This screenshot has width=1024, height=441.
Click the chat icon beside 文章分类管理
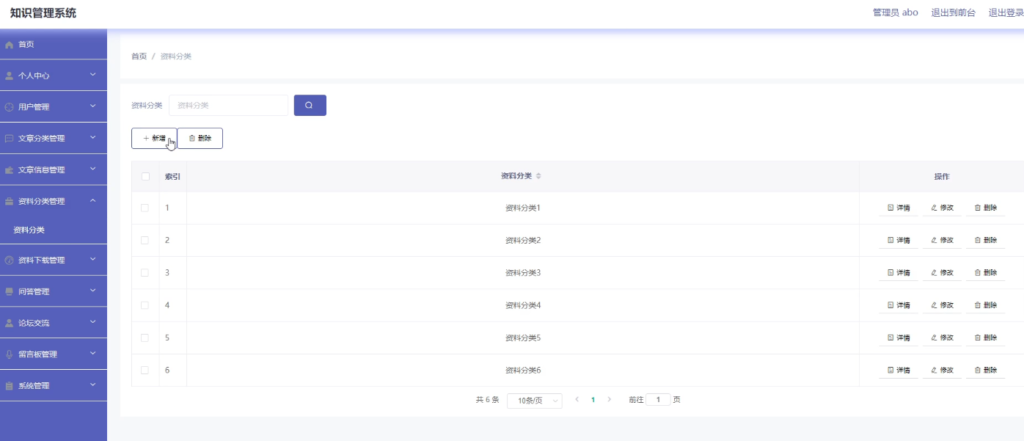(9, 139)
